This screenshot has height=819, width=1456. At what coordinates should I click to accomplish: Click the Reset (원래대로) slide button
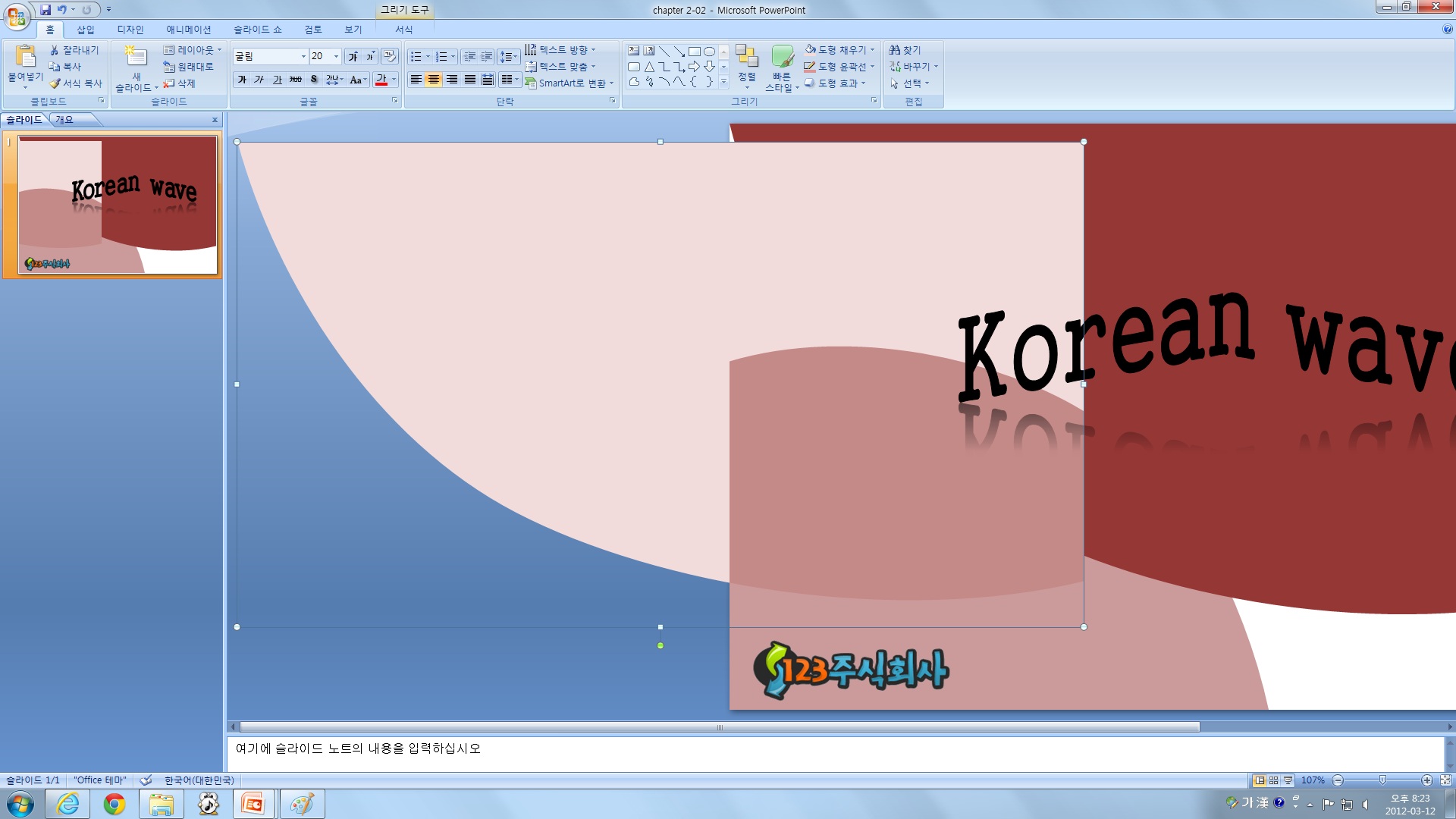(189, 67)
